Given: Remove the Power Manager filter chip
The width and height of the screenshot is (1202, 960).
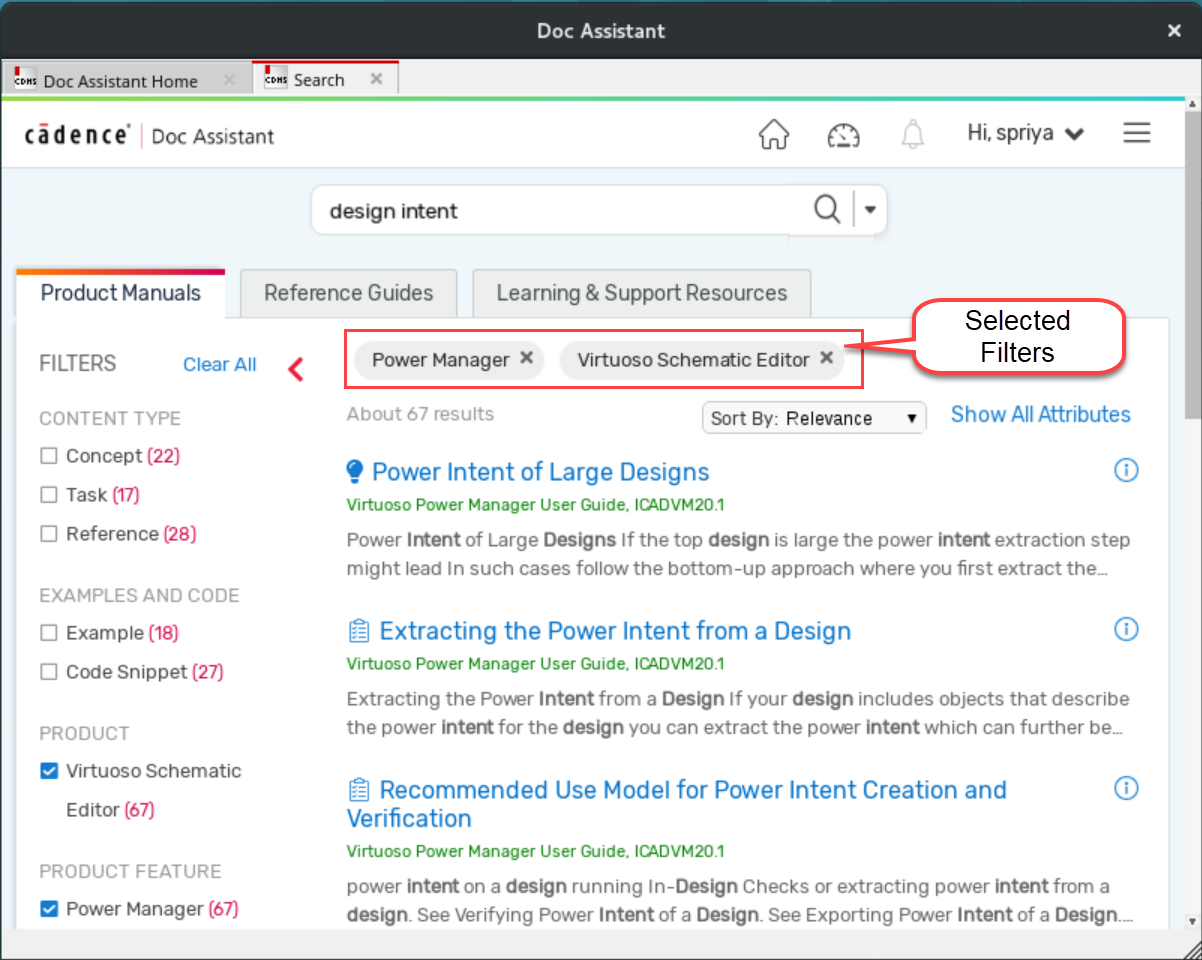Looking at the screenshot, I should pyautogui.click(x=527, y=359).
